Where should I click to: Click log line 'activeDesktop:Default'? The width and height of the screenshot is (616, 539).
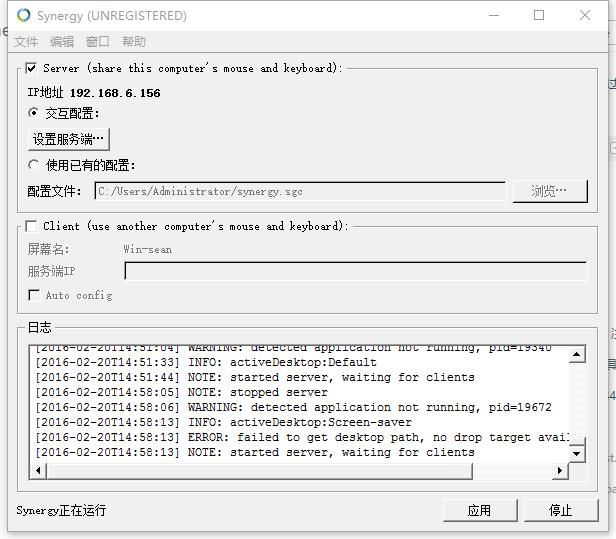tap(205, 362)
